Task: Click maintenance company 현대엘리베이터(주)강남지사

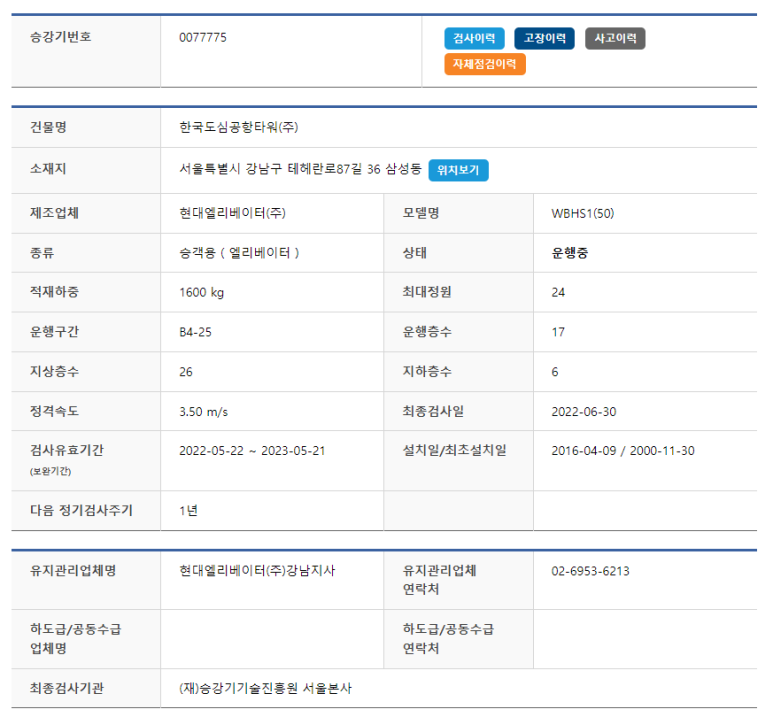Action: (x=257, y=571)
